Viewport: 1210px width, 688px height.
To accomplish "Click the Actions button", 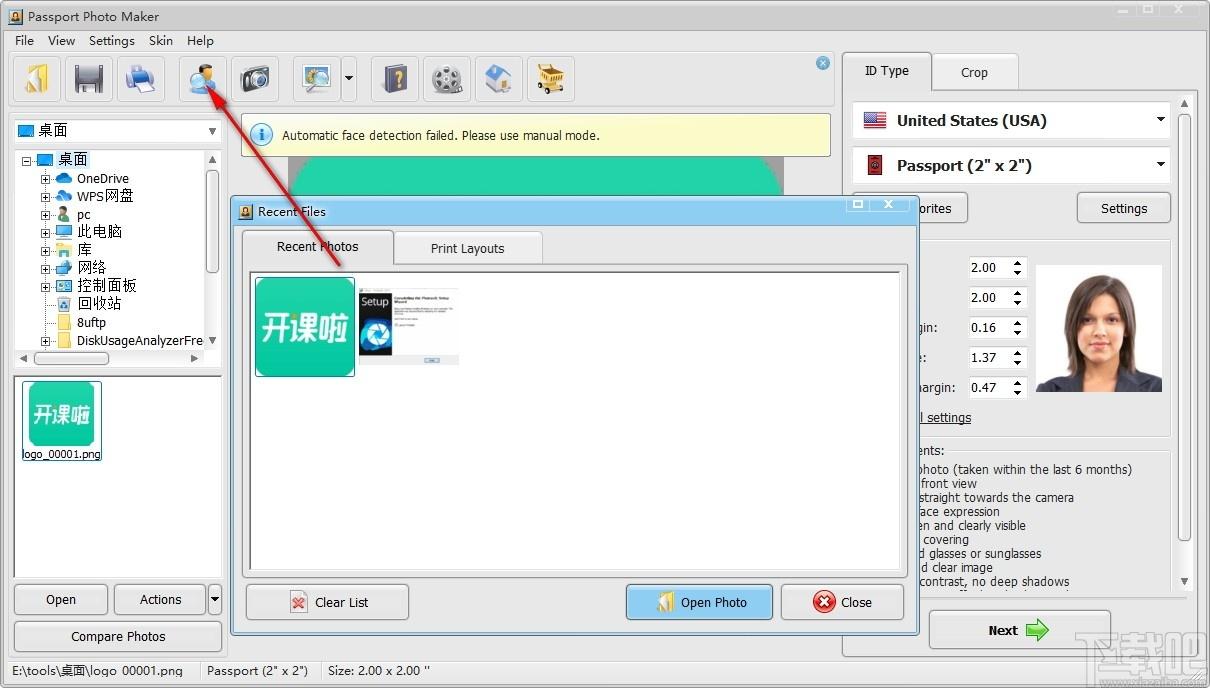I will coord(160,600).
